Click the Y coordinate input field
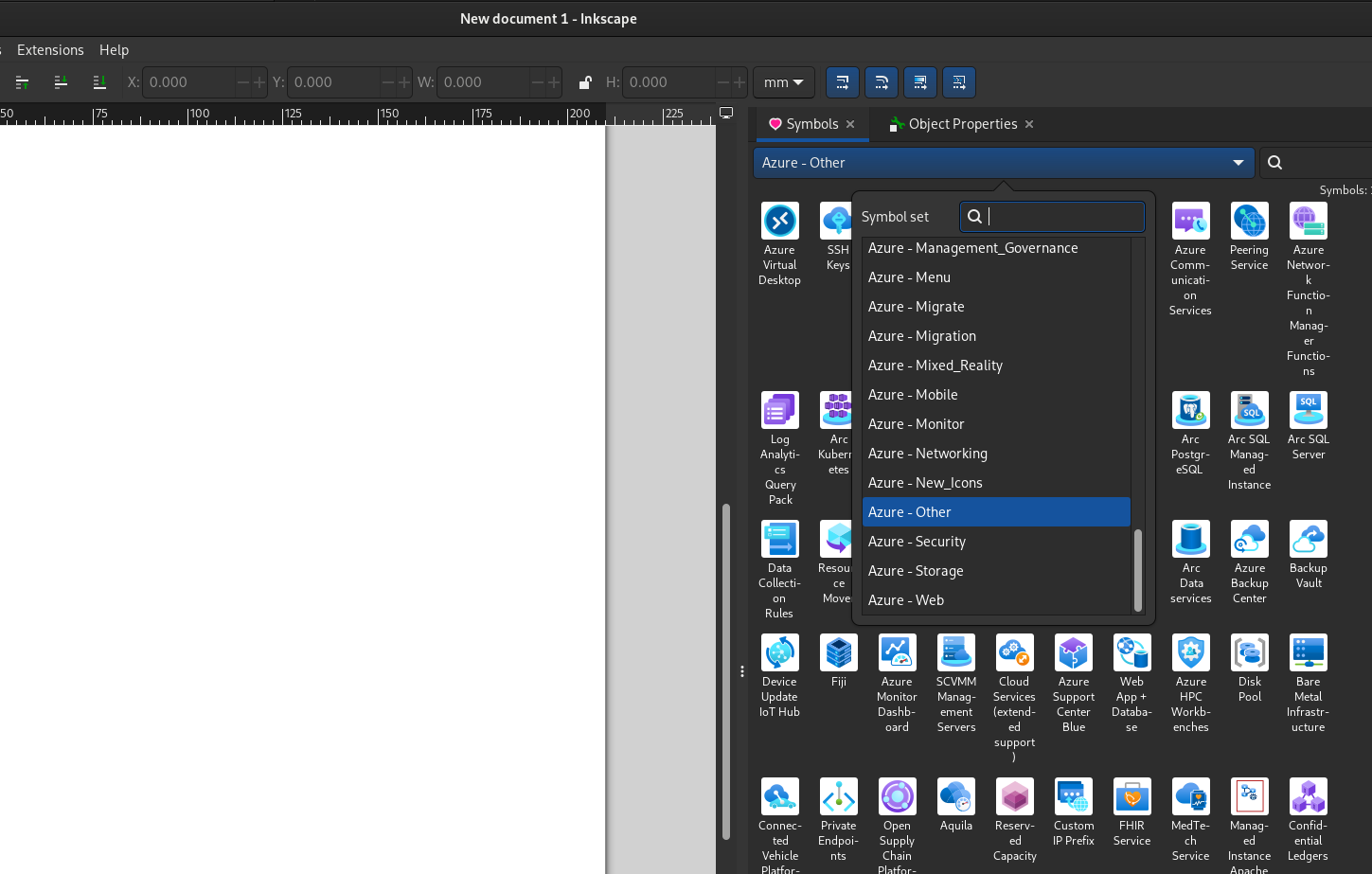1372x874 pixels. (332, 82)
